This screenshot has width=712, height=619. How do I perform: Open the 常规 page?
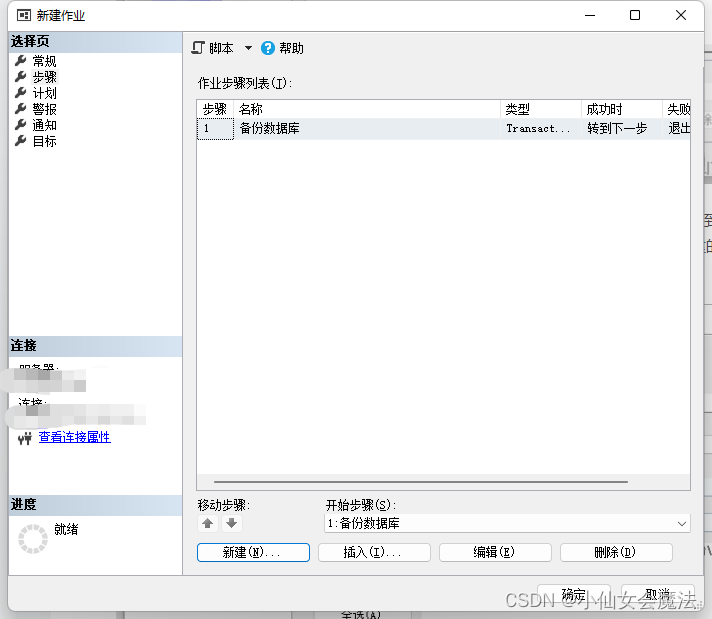click(x=44, y=61)
